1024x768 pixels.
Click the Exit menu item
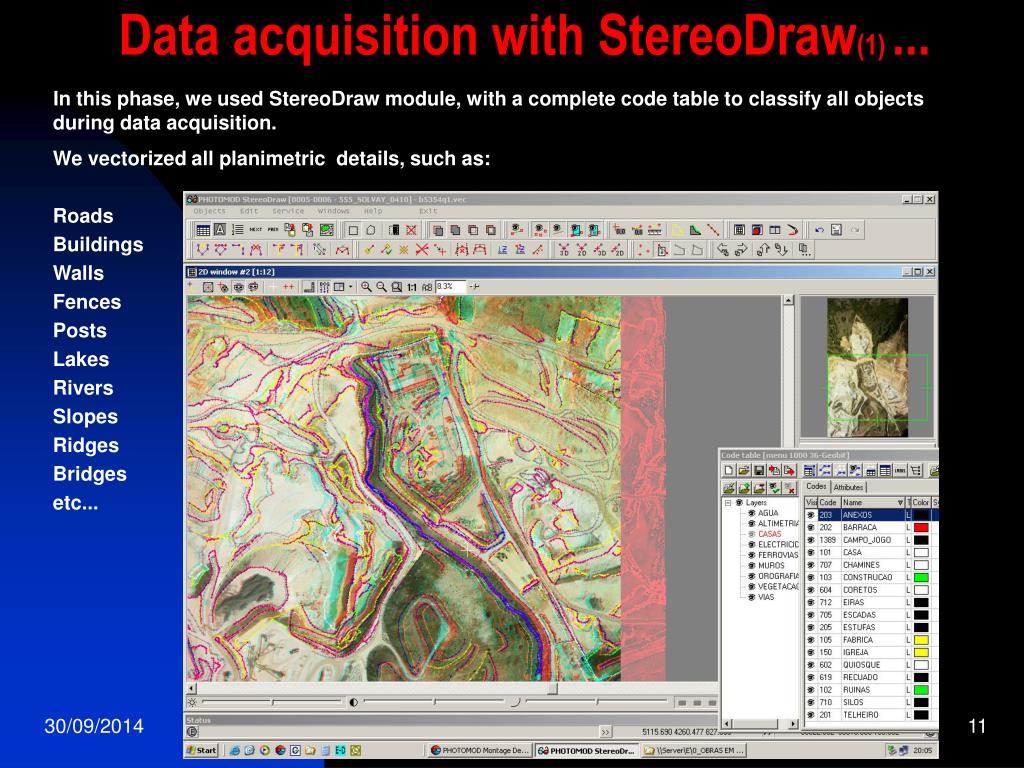coord(428,211)
